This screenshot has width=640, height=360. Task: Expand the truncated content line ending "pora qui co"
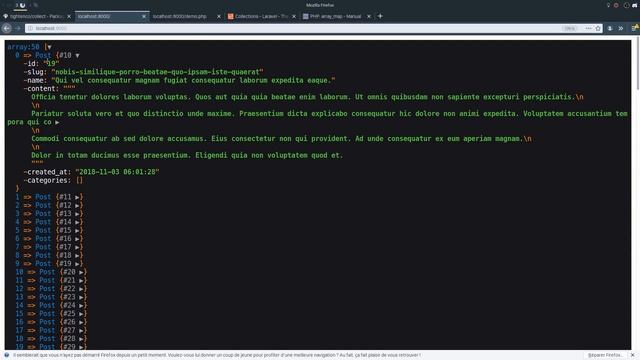click(57, 122)
